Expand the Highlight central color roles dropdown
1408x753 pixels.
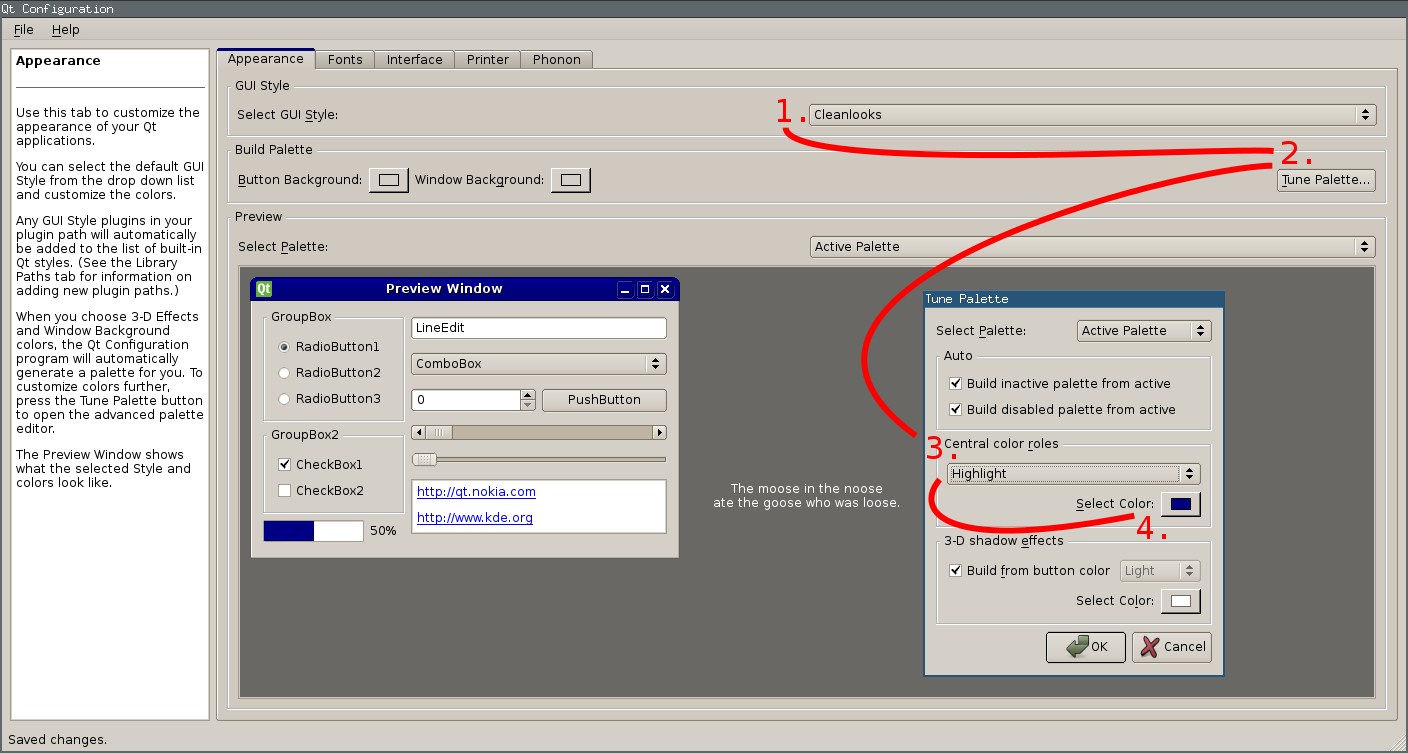(x=1073, y=474)
